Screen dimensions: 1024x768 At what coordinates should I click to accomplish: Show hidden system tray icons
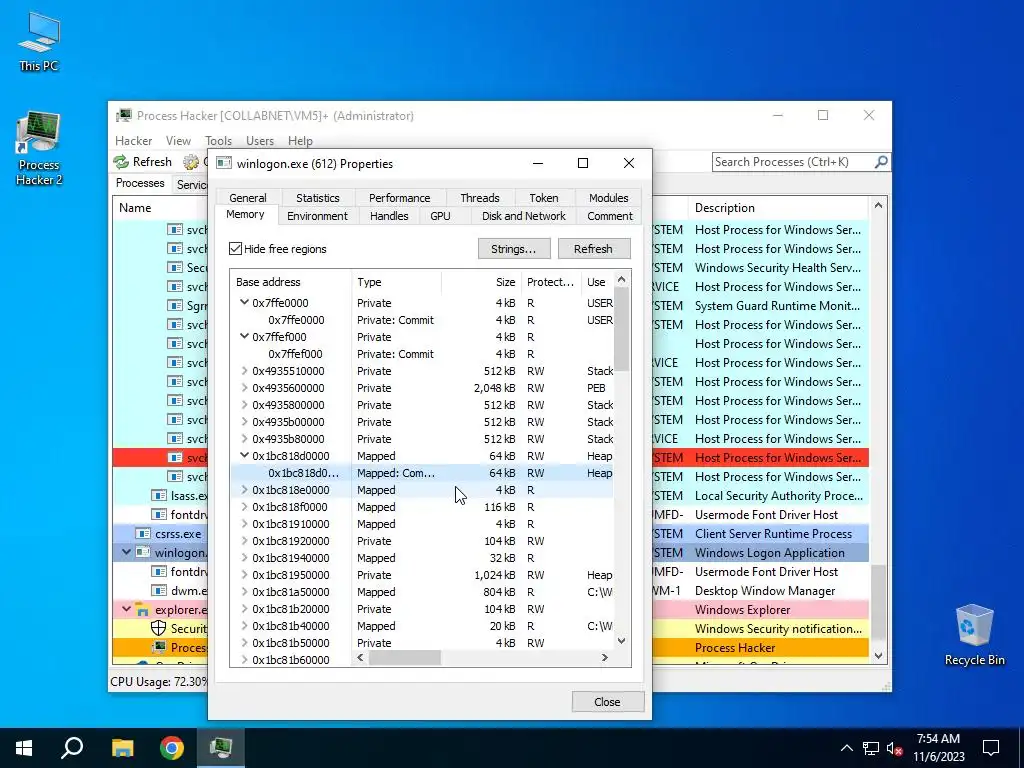coord(846,748)
